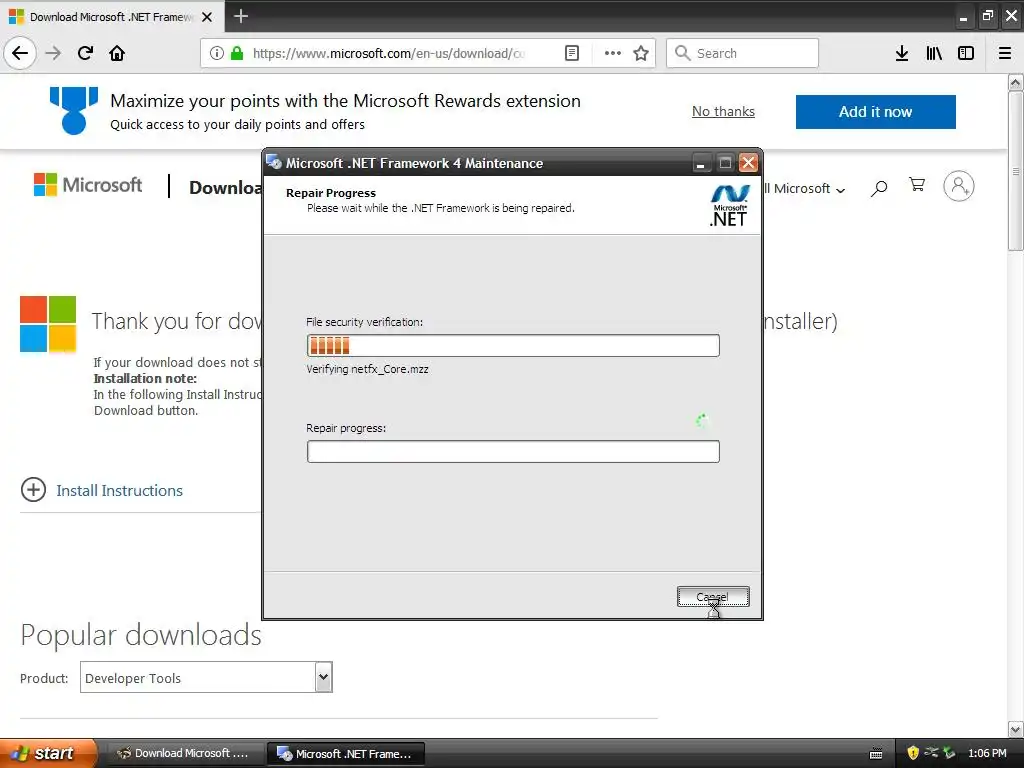Open Firefox downloads arrow icon
This screenshot has height=768, width=1024.
click(901, 53)
